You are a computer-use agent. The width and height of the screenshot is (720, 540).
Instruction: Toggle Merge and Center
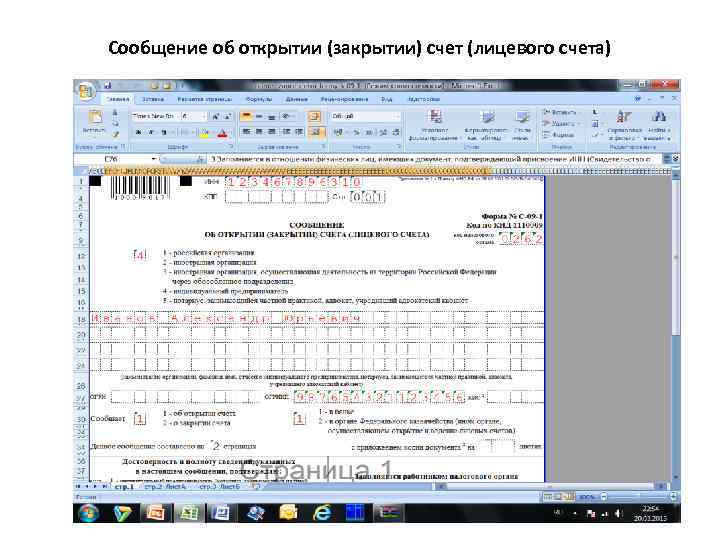click(x=316, y=132)
